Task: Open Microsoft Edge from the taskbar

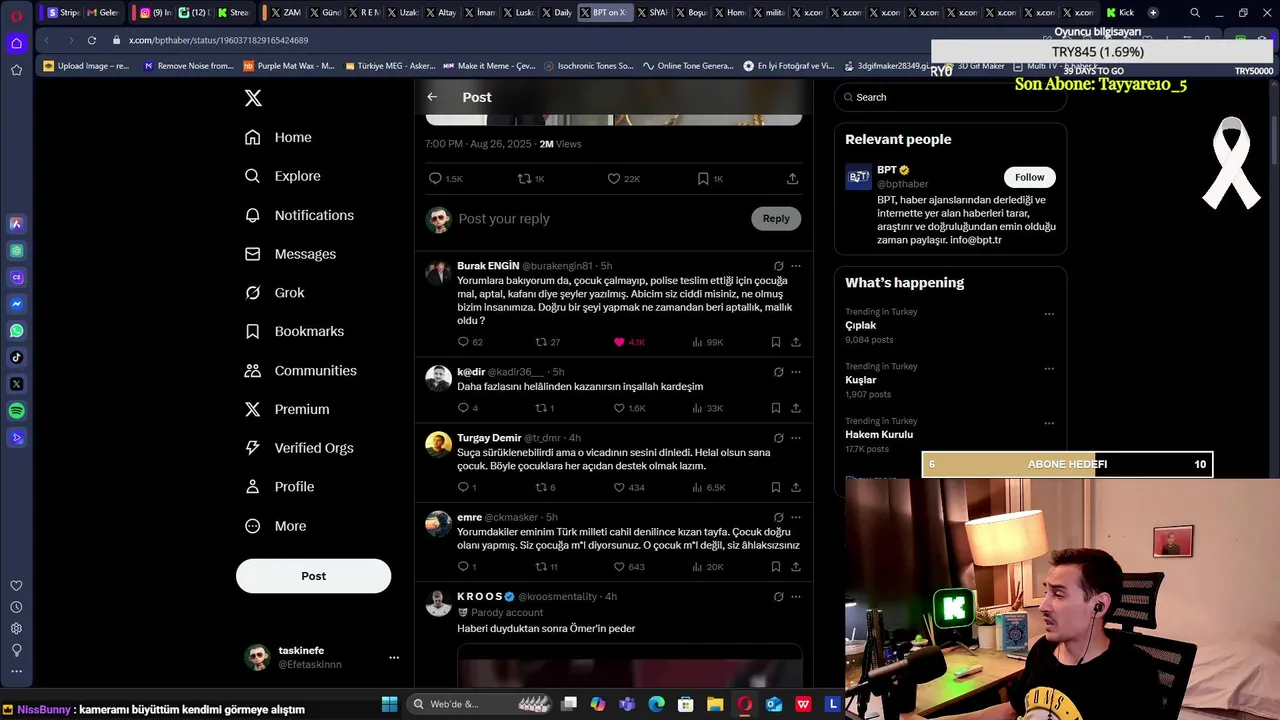Action: coord(656,704)
